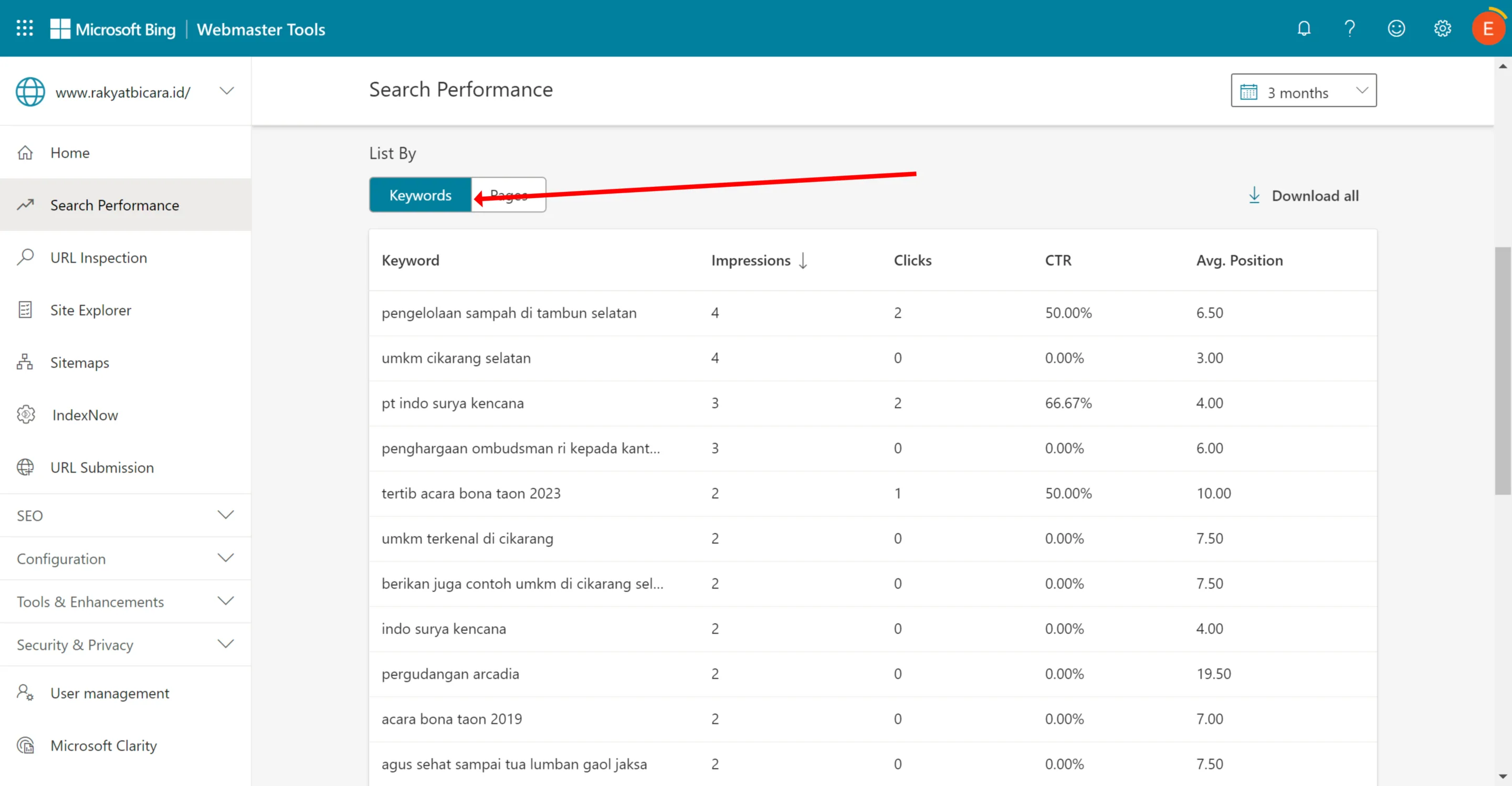Click the 10.00 average position value
Screen dimensions: 1512x786
1213,493
